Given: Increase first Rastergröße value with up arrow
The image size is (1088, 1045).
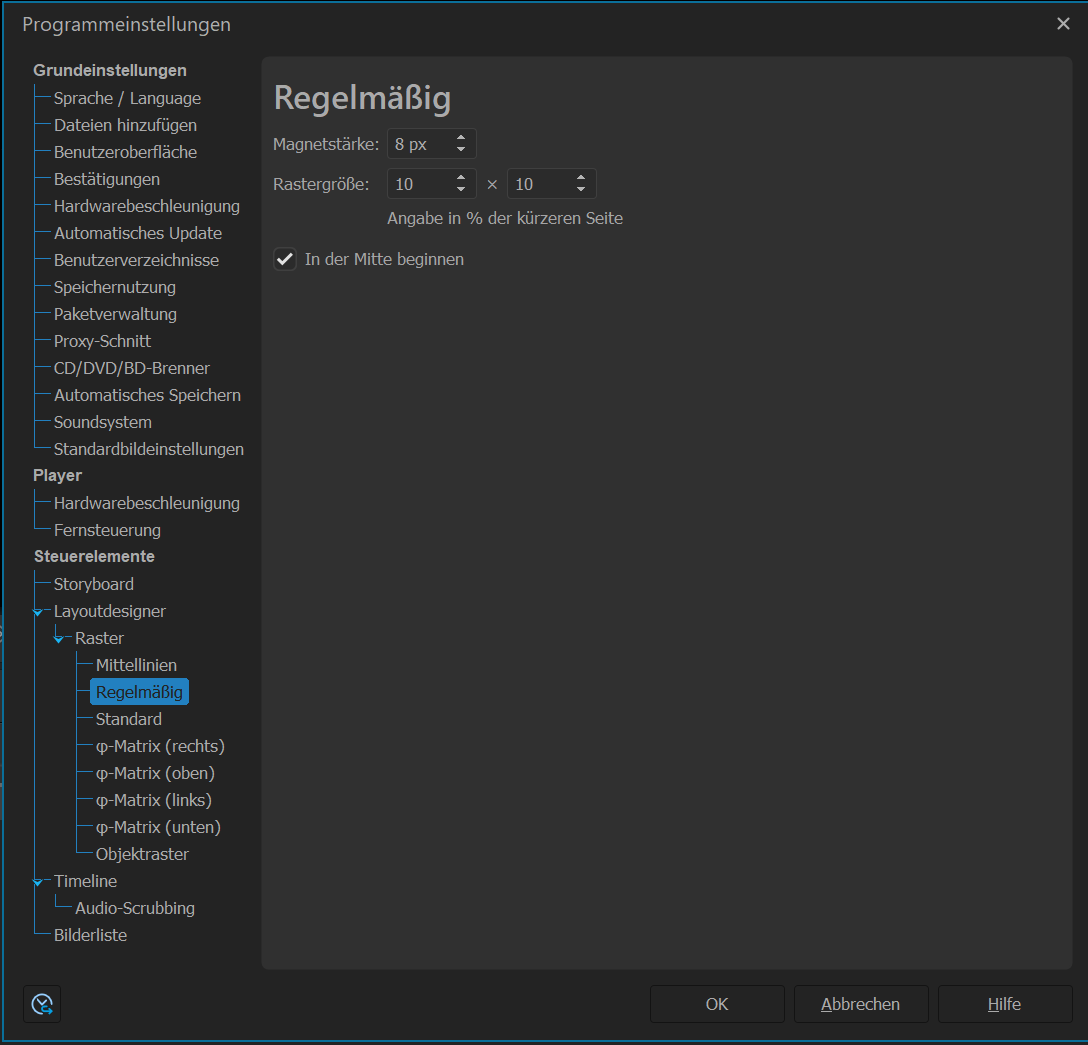Looking at the screenshot, I should point(460,178).
